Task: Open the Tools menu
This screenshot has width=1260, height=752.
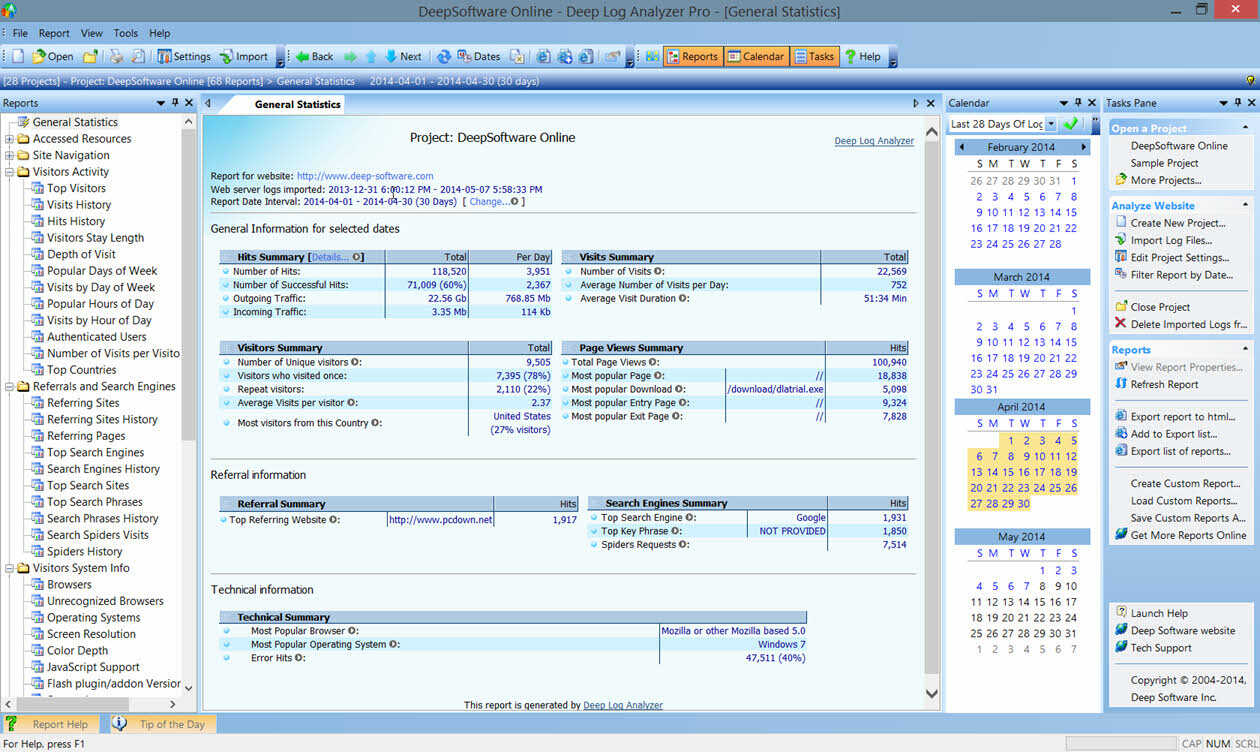Action: click(x=125, y=32)
